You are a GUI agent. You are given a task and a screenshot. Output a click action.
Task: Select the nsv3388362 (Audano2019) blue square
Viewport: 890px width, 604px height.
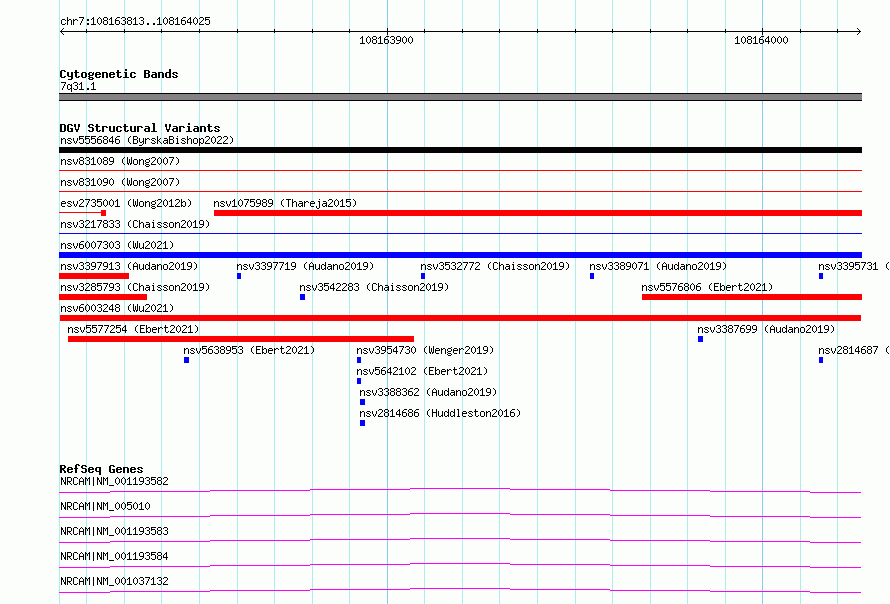363,402
